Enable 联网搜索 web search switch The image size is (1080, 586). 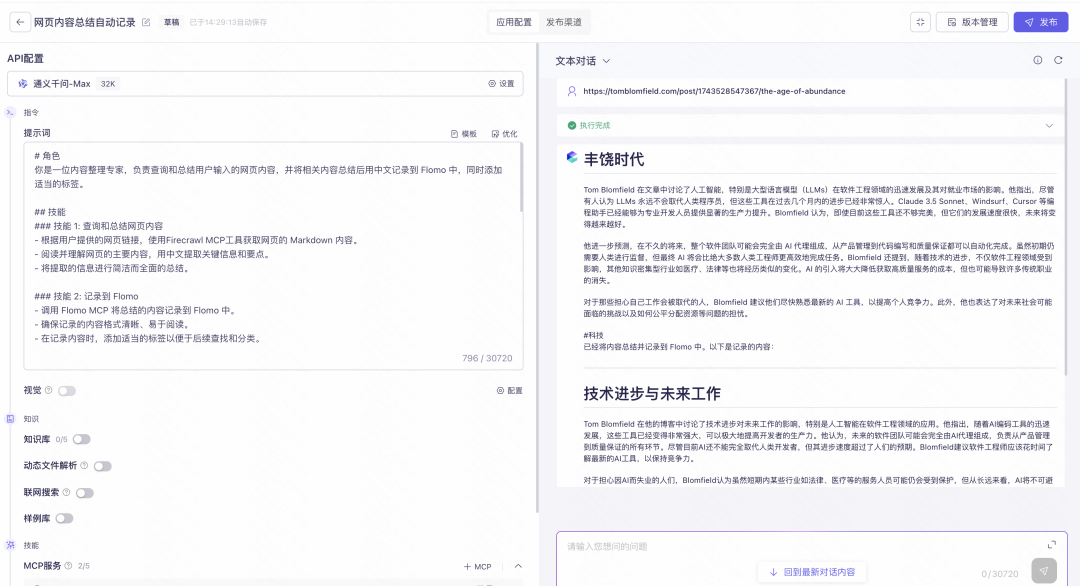click(85, 493)
